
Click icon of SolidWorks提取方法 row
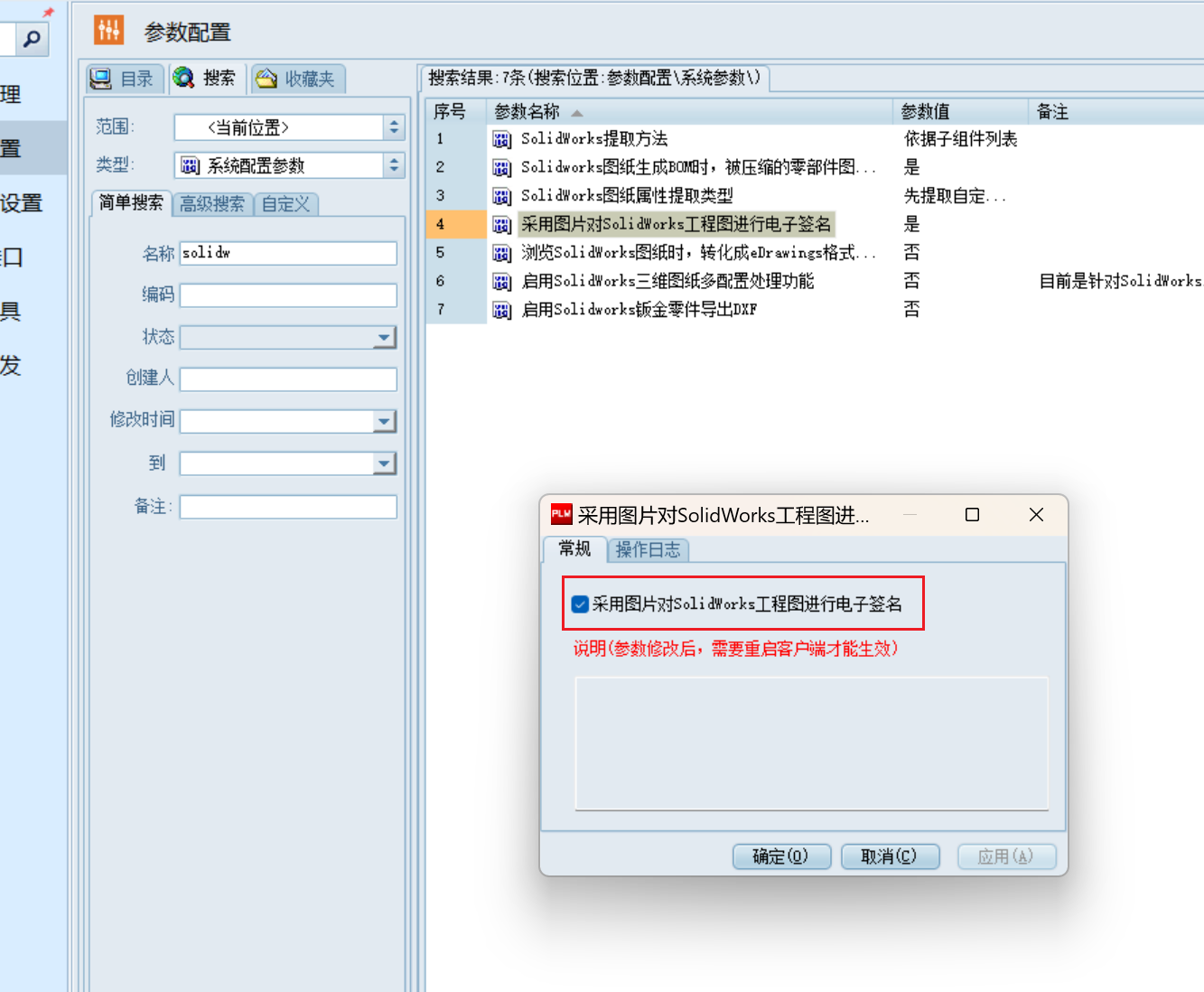tap(502, 139)
